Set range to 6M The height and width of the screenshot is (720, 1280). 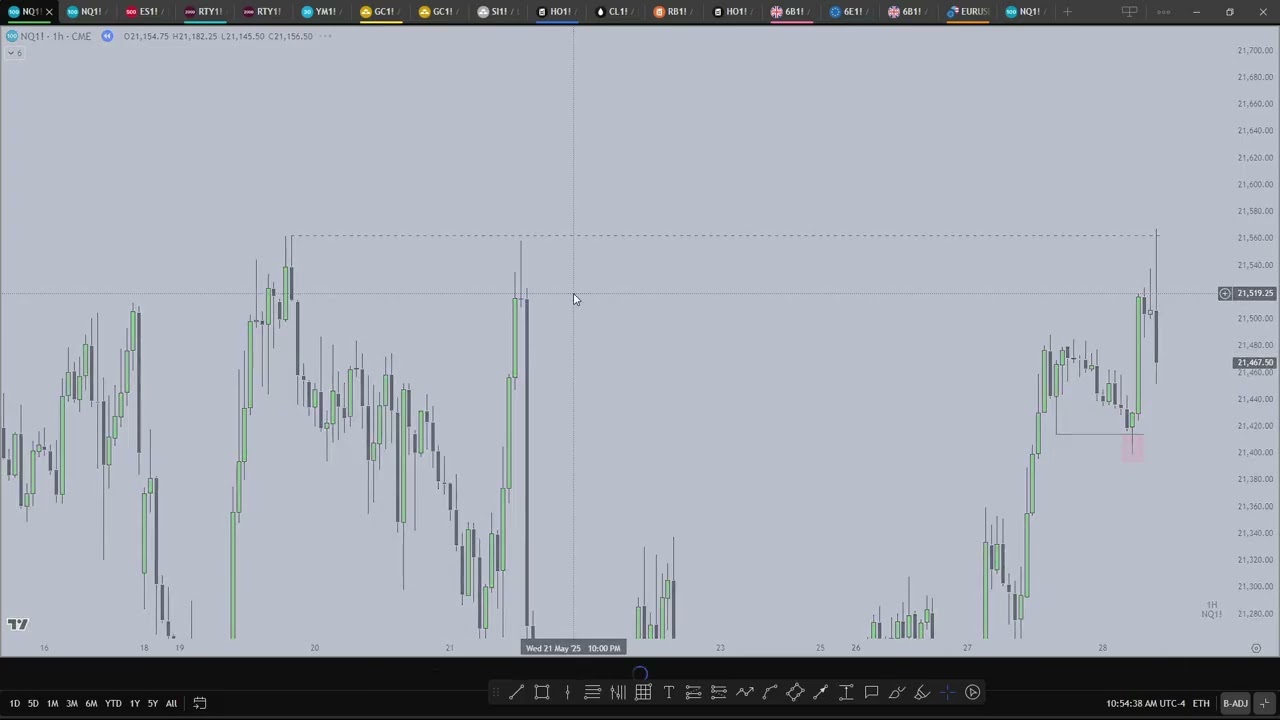(x=91, y=703)
